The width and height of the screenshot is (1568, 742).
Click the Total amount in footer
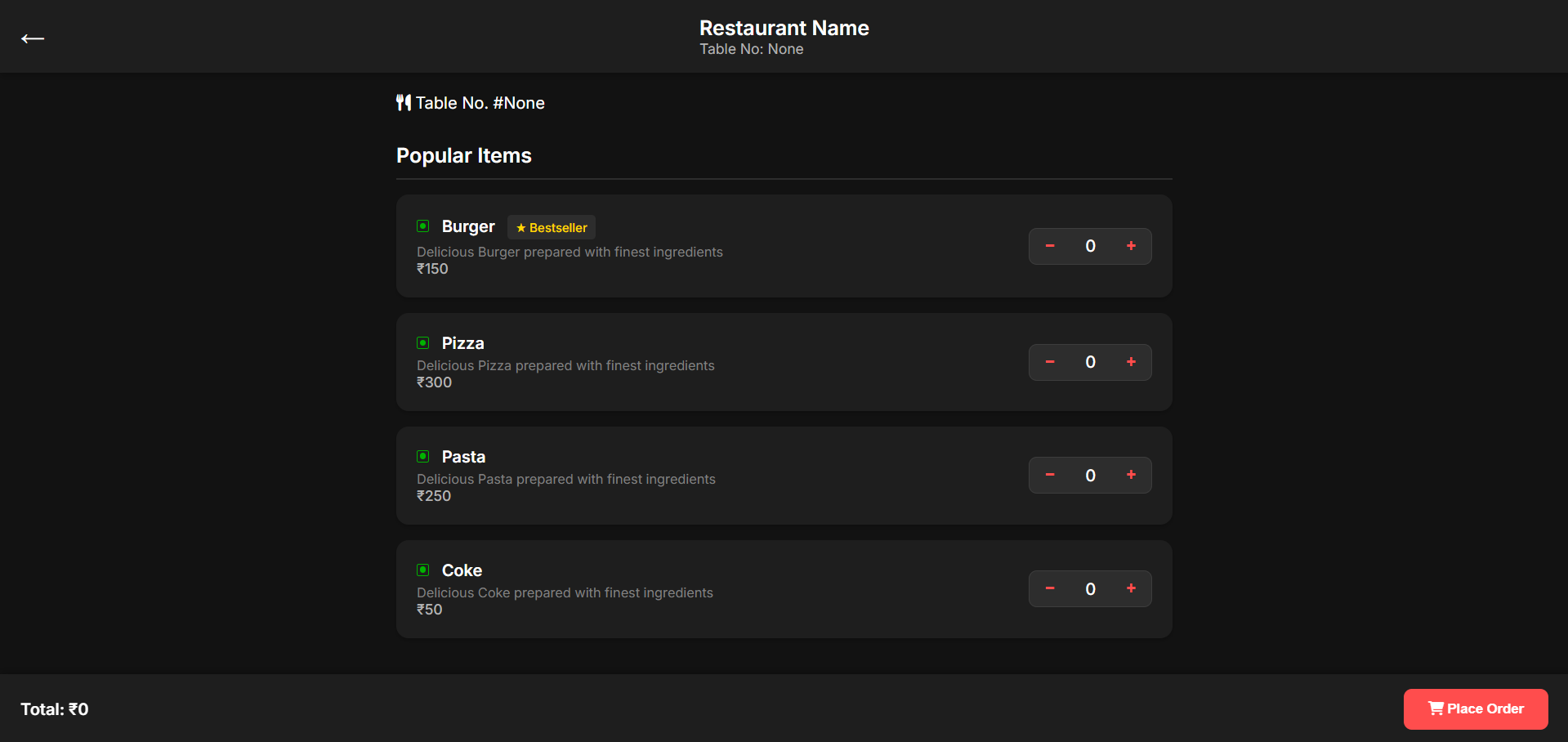click(x=55, y=709)
